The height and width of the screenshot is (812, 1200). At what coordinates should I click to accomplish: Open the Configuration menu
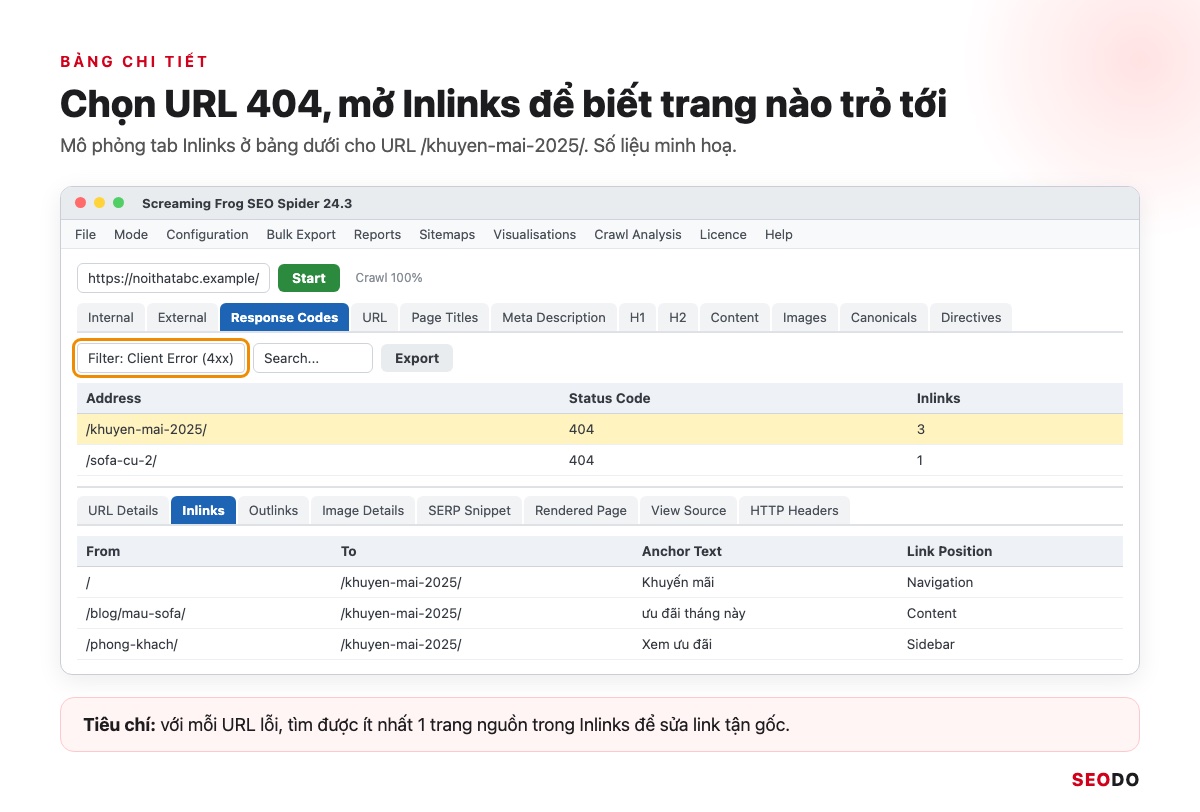(207, 234)
